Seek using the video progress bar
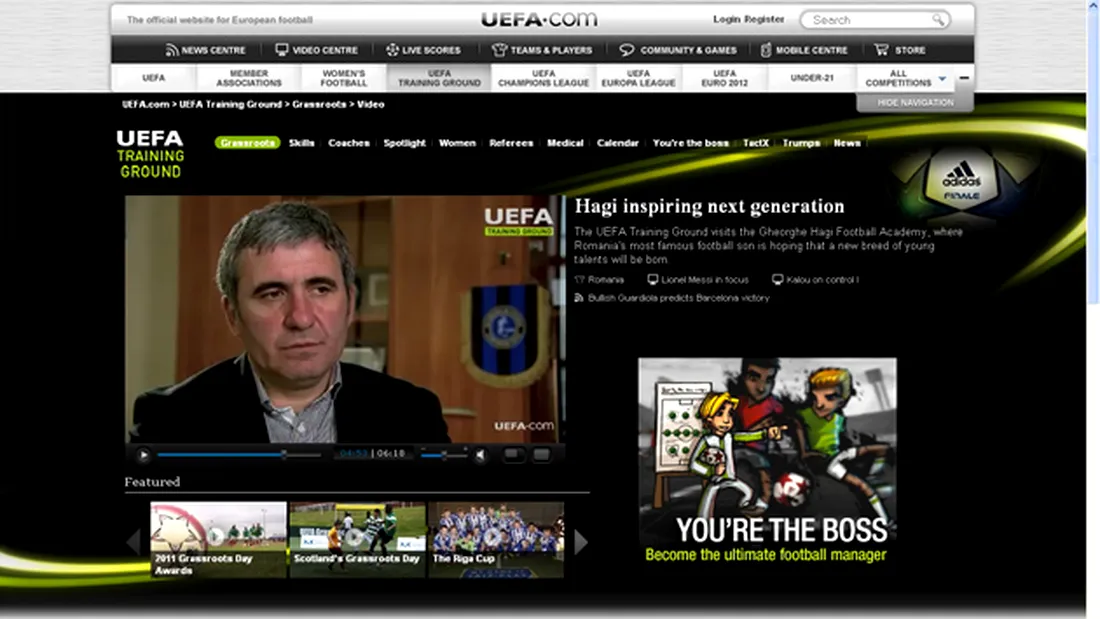The height and width of the screenshot is (619, 1100). click(x=239, y=455)
